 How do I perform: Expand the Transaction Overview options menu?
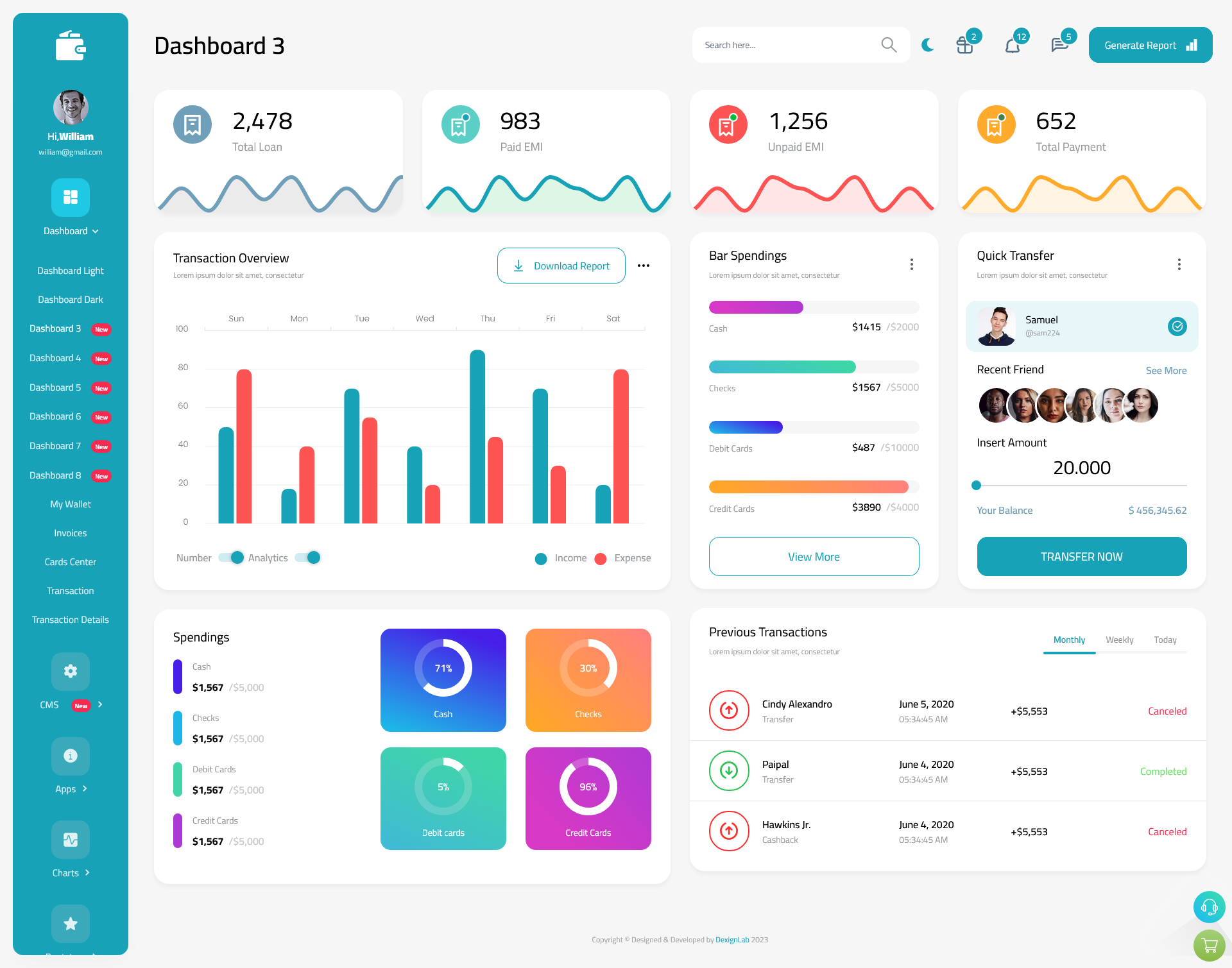click(x=645, y=265)
